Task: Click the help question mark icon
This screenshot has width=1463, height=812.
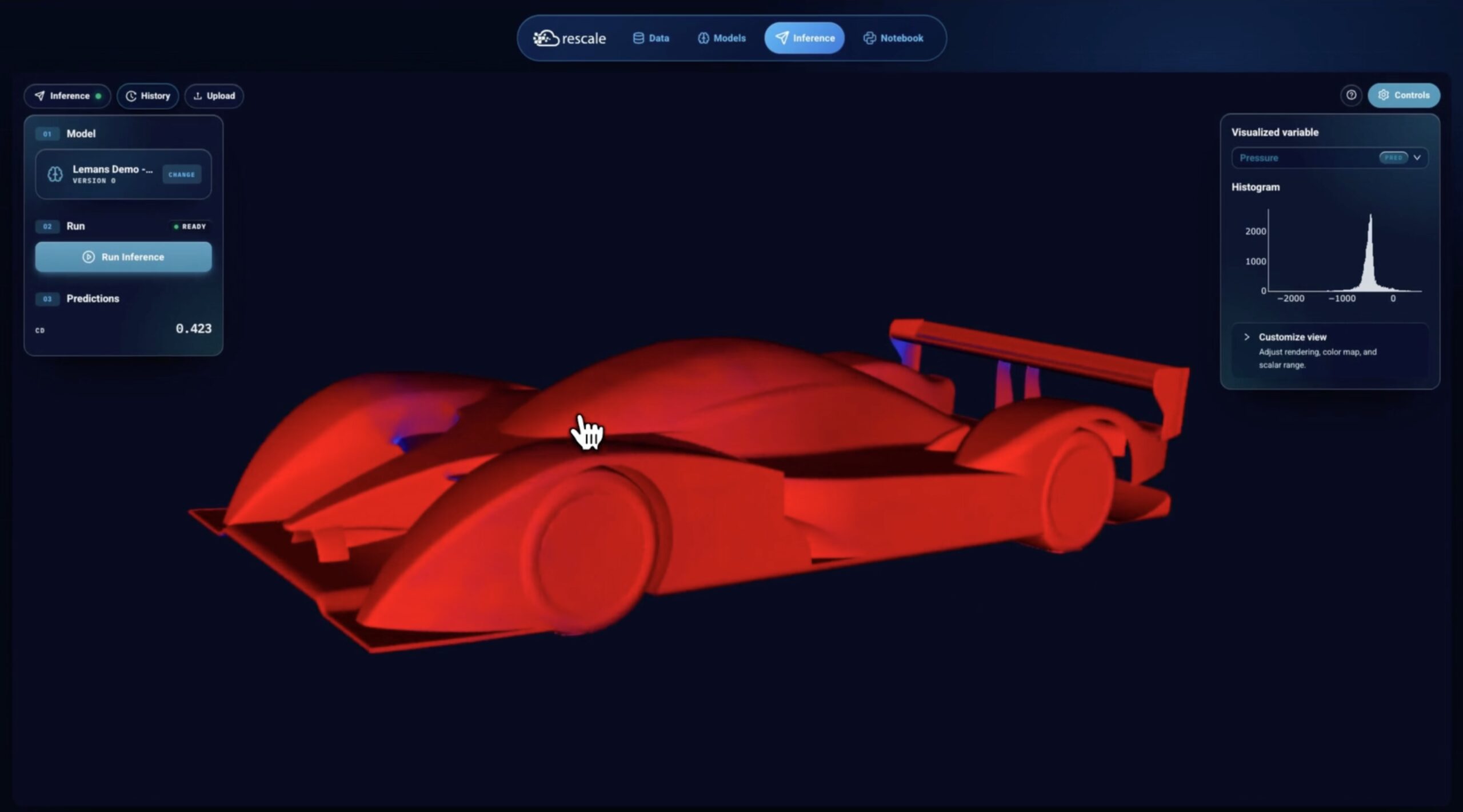Action: 1351,95
